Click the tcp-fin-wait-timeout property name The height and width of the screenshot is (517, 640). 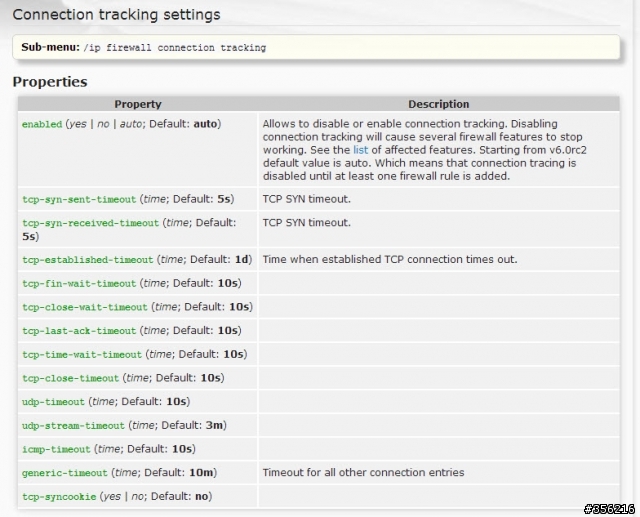(79, 284)
